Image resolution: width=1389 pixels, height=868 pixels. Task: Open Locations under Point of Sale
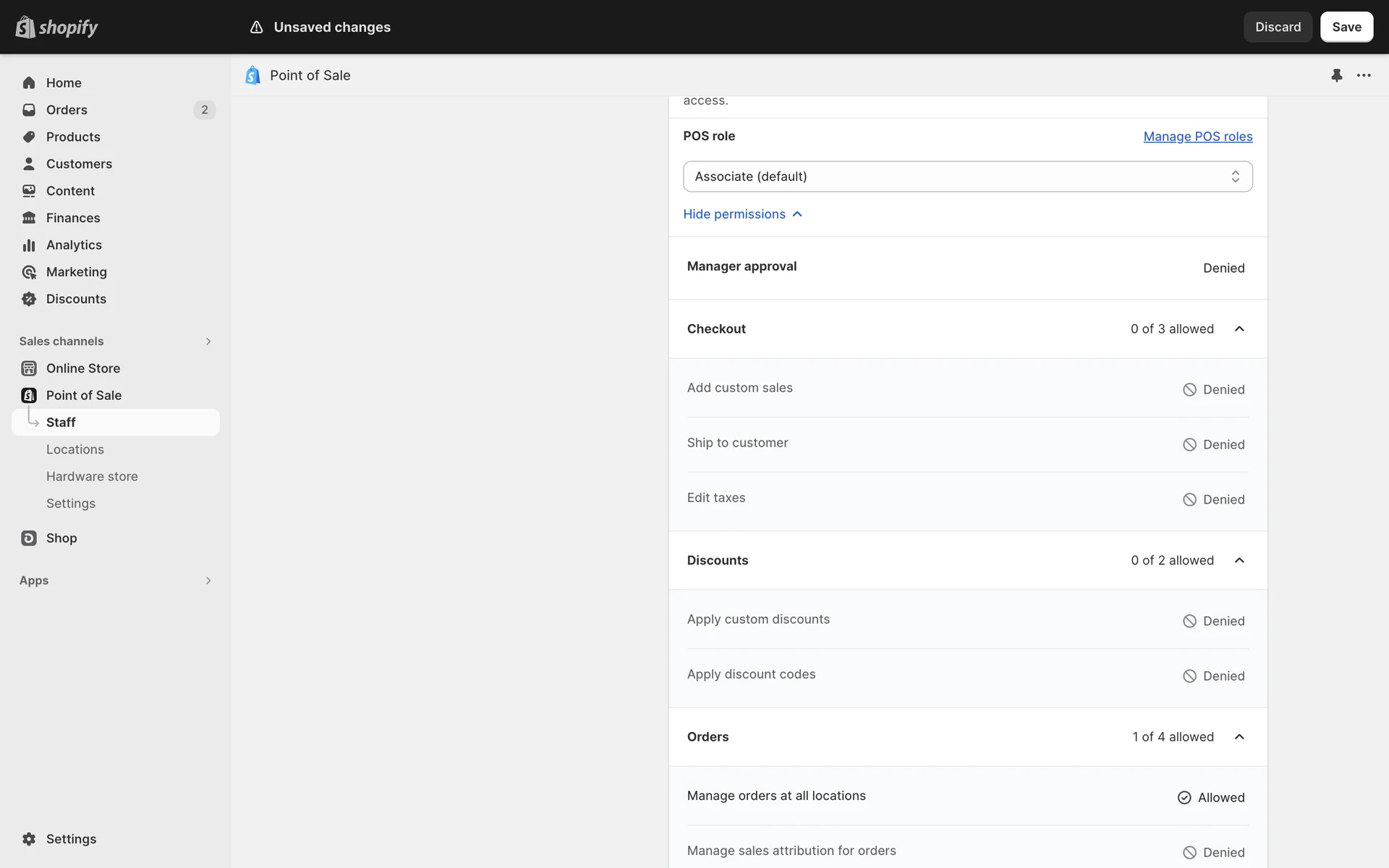click(75, 449)
